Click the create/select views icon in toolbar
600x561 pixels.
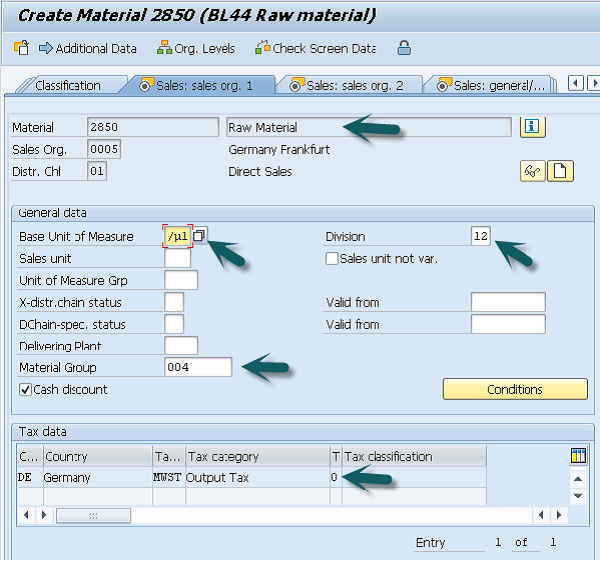pos(21,48)
